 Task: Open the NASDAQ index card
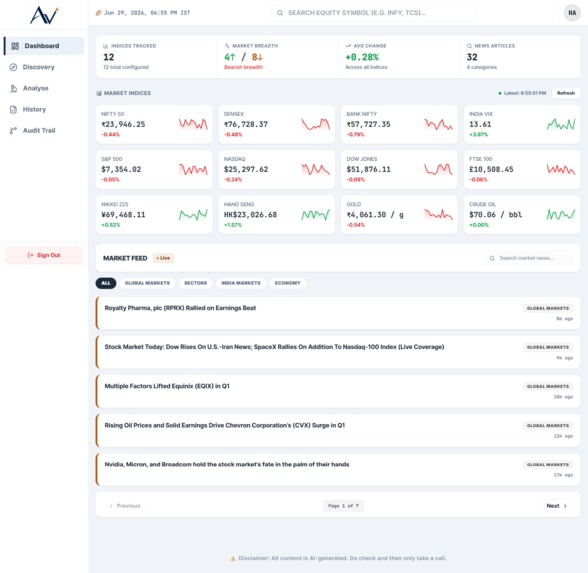coord(277,170)
